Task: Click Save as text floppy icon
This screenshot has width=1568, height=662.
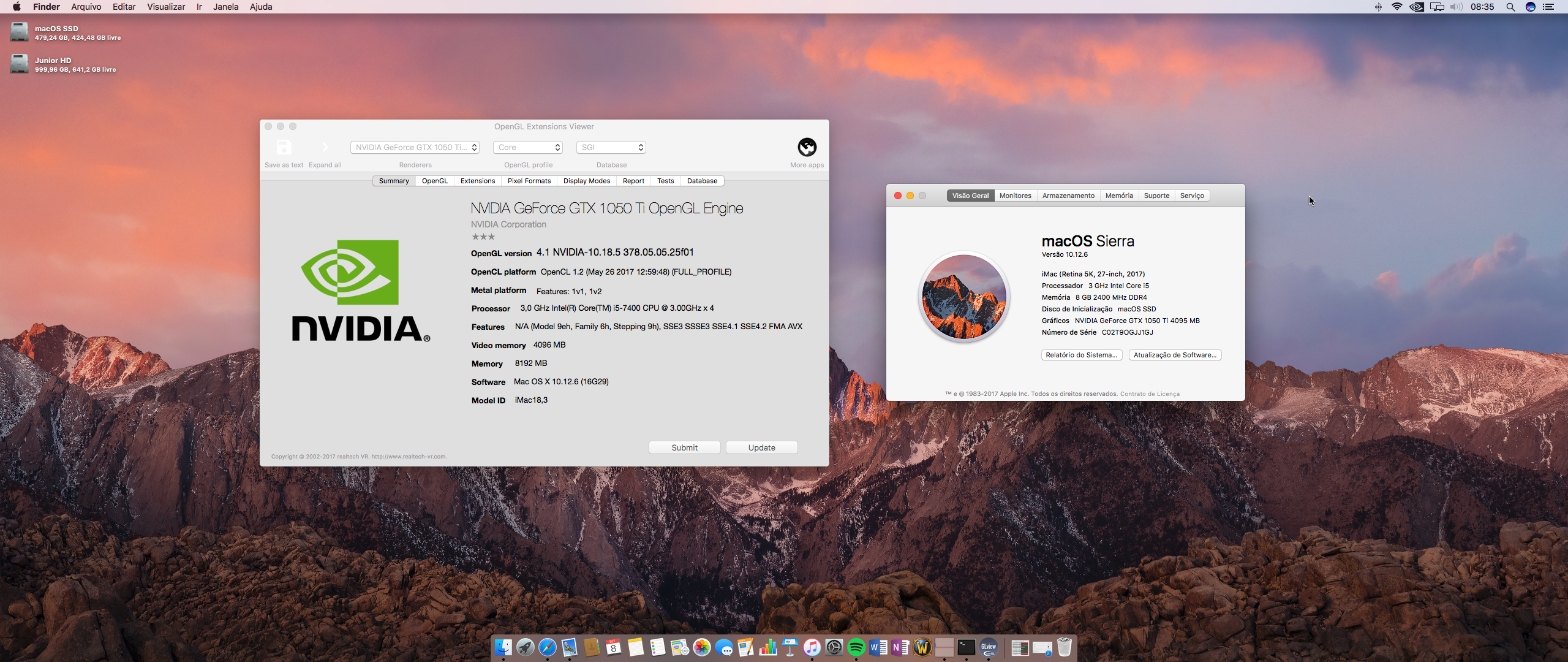Action: pos(284,147)
